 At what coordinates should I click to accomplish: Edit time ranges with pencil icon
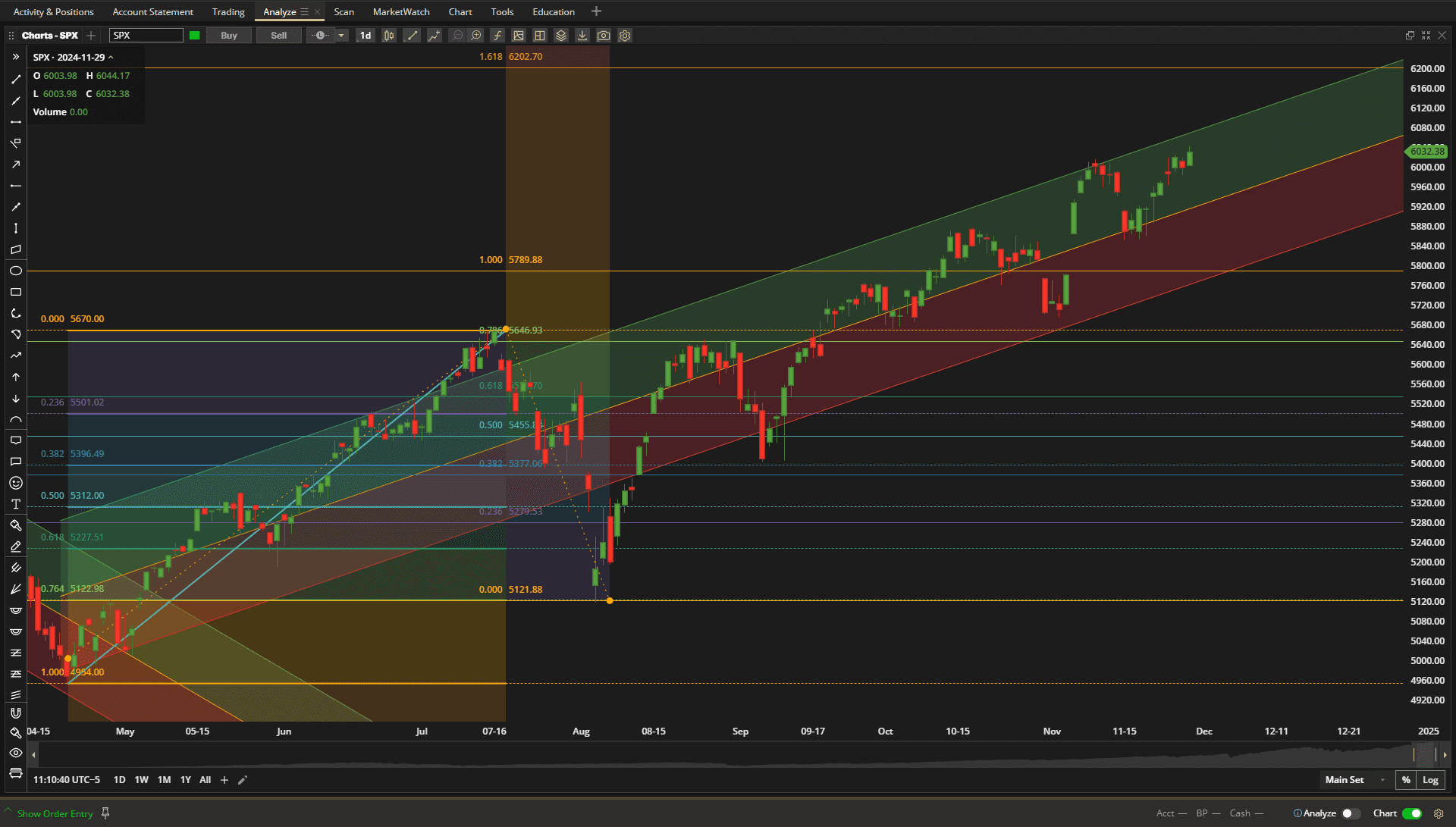(x=243, y=780)
